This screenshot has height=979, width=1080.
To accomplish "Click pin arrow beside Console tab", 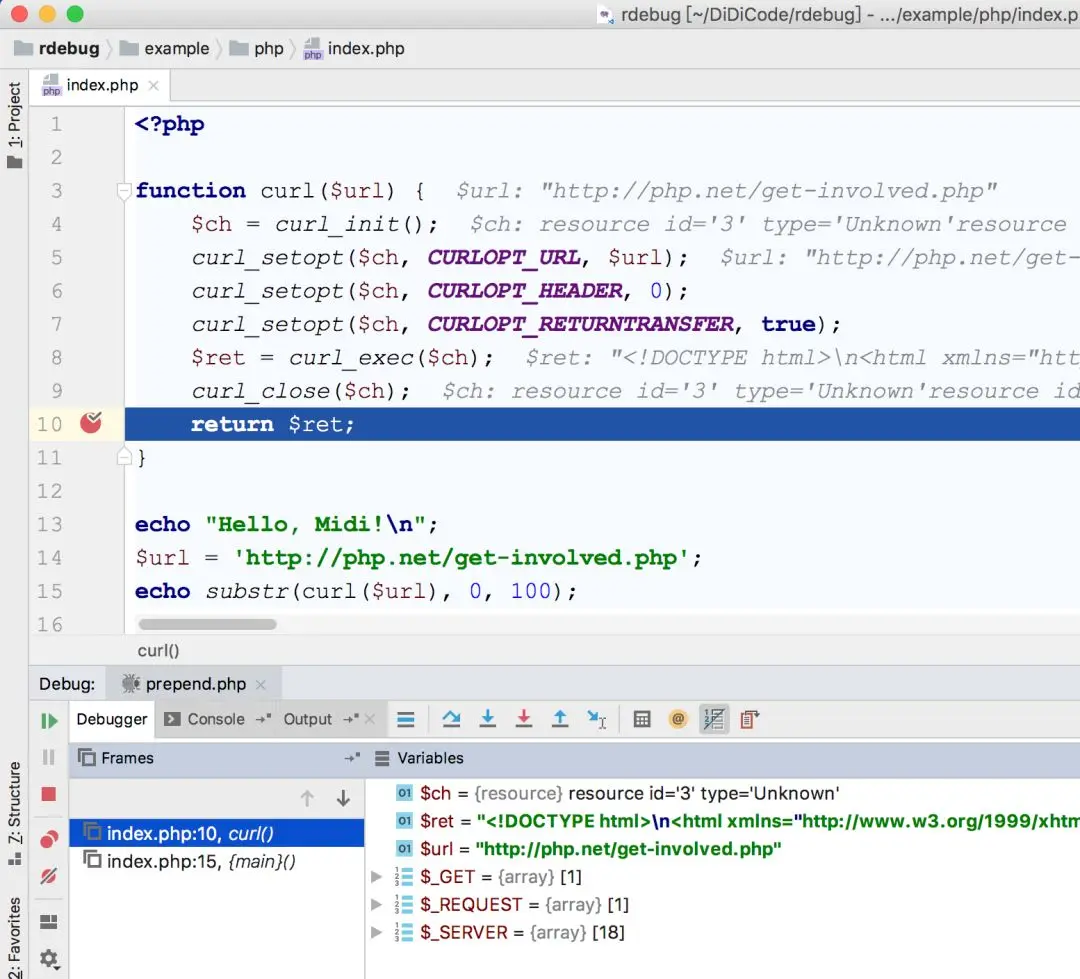I will pyautogui.click(x=263, y=719).
